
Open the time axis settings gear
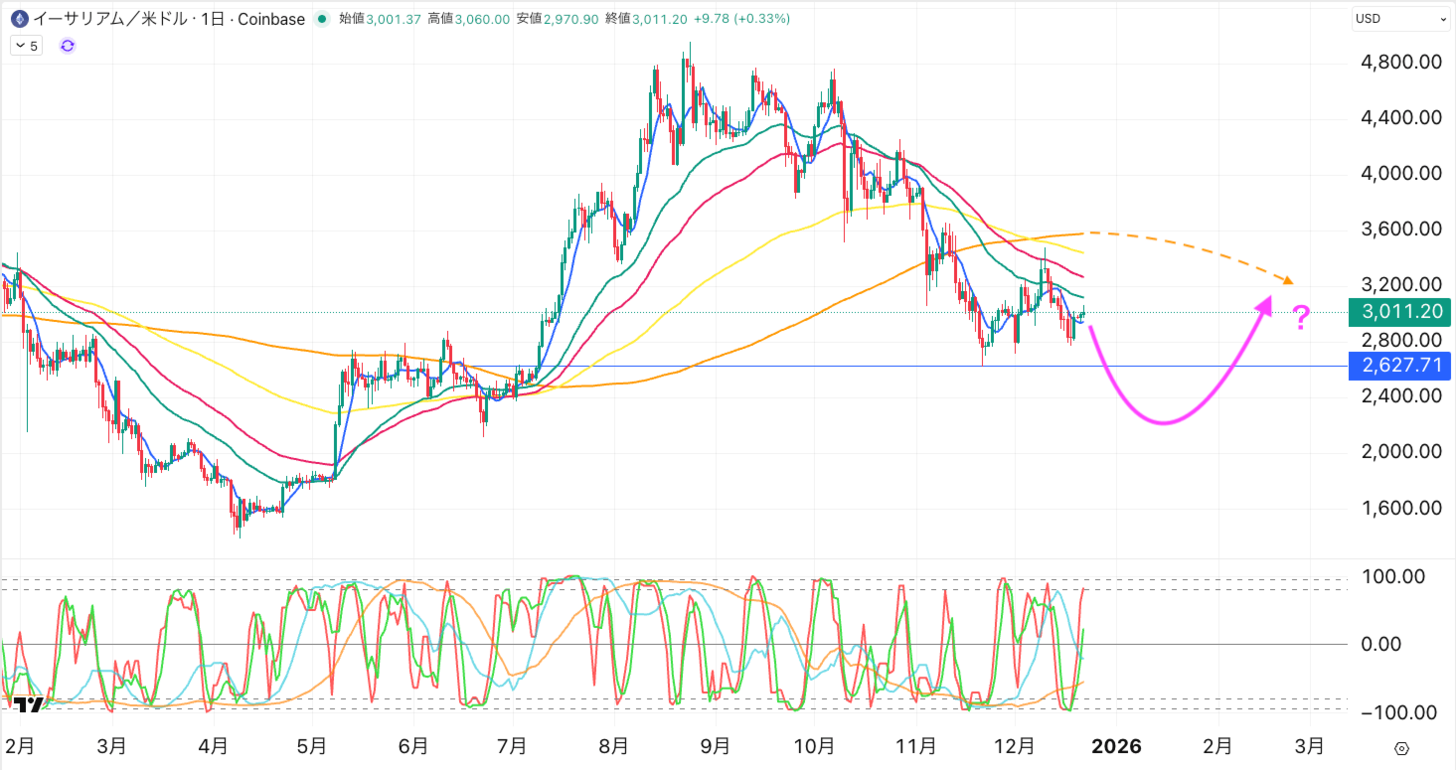(1401, 748)
